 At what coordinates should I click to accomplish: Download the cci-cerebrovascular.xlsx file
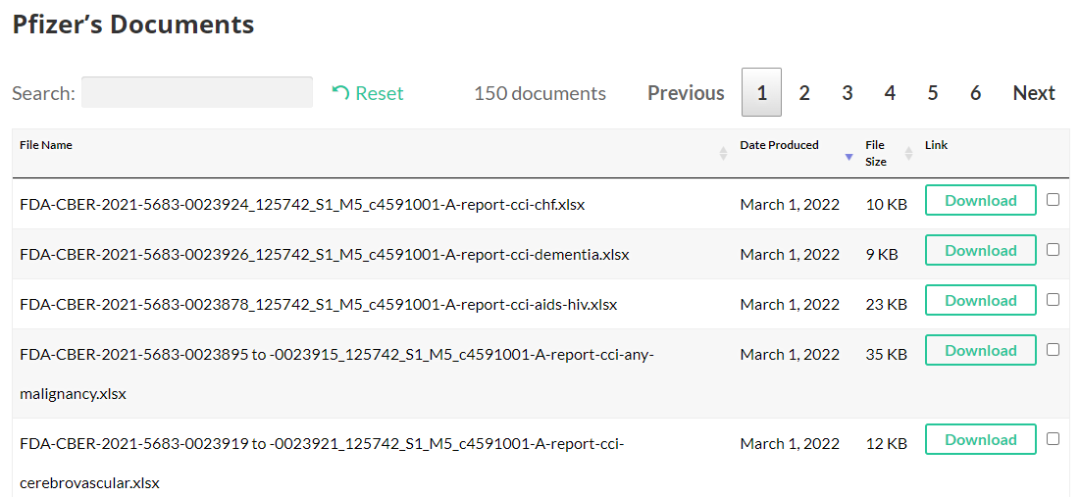tap(981, 439)
